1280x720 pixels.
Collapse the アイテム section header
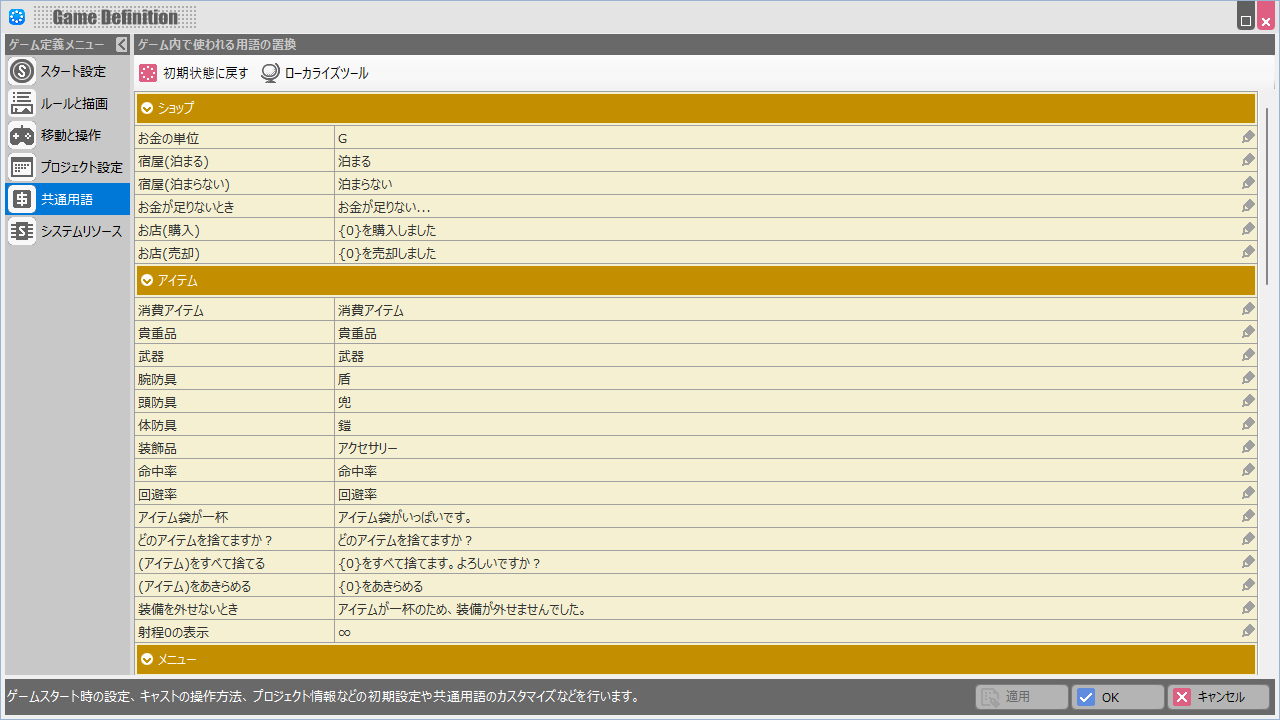[147, 281]
